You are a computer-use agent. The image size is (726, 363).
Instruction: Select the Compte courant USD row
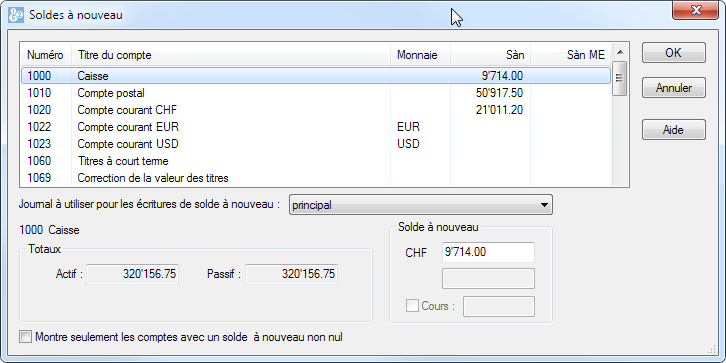coord(316,144)
